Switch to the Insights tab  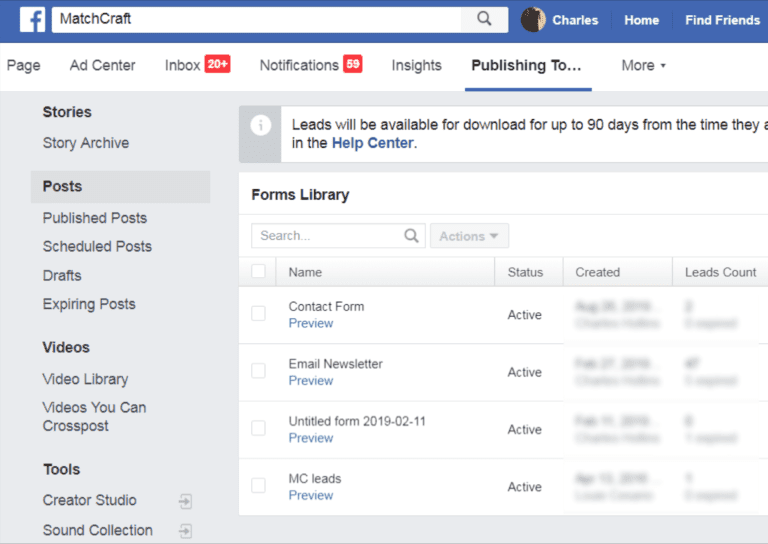coord(416,65)
